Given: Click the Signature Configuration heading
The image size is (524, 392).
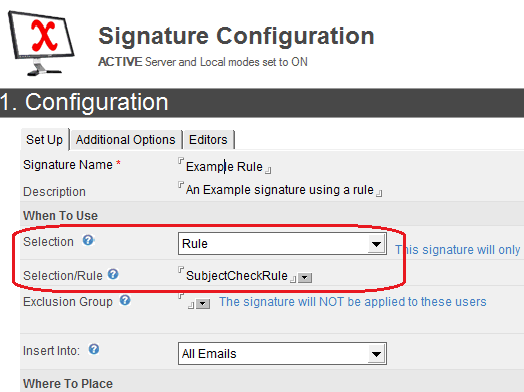Looking at the screenshot, I should pos(236,36).
